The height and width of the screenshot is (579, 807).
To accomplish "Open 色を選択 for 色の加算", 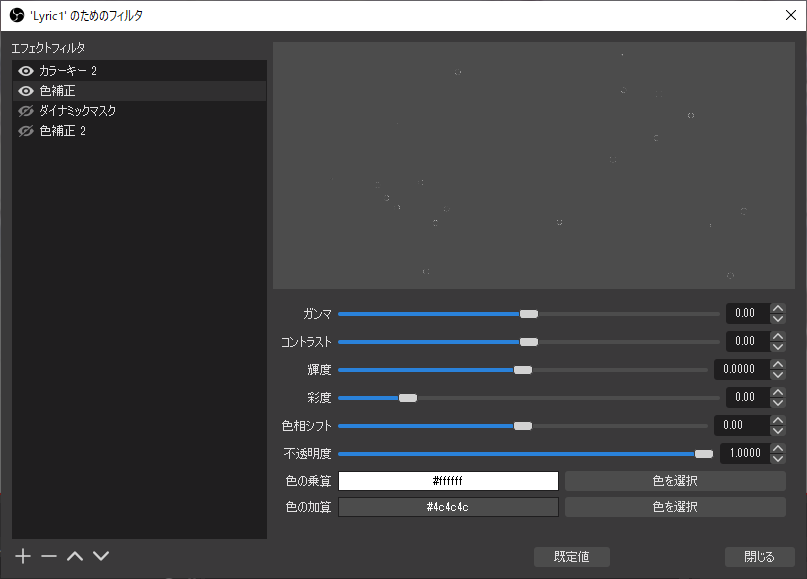I will click(675, 507).
